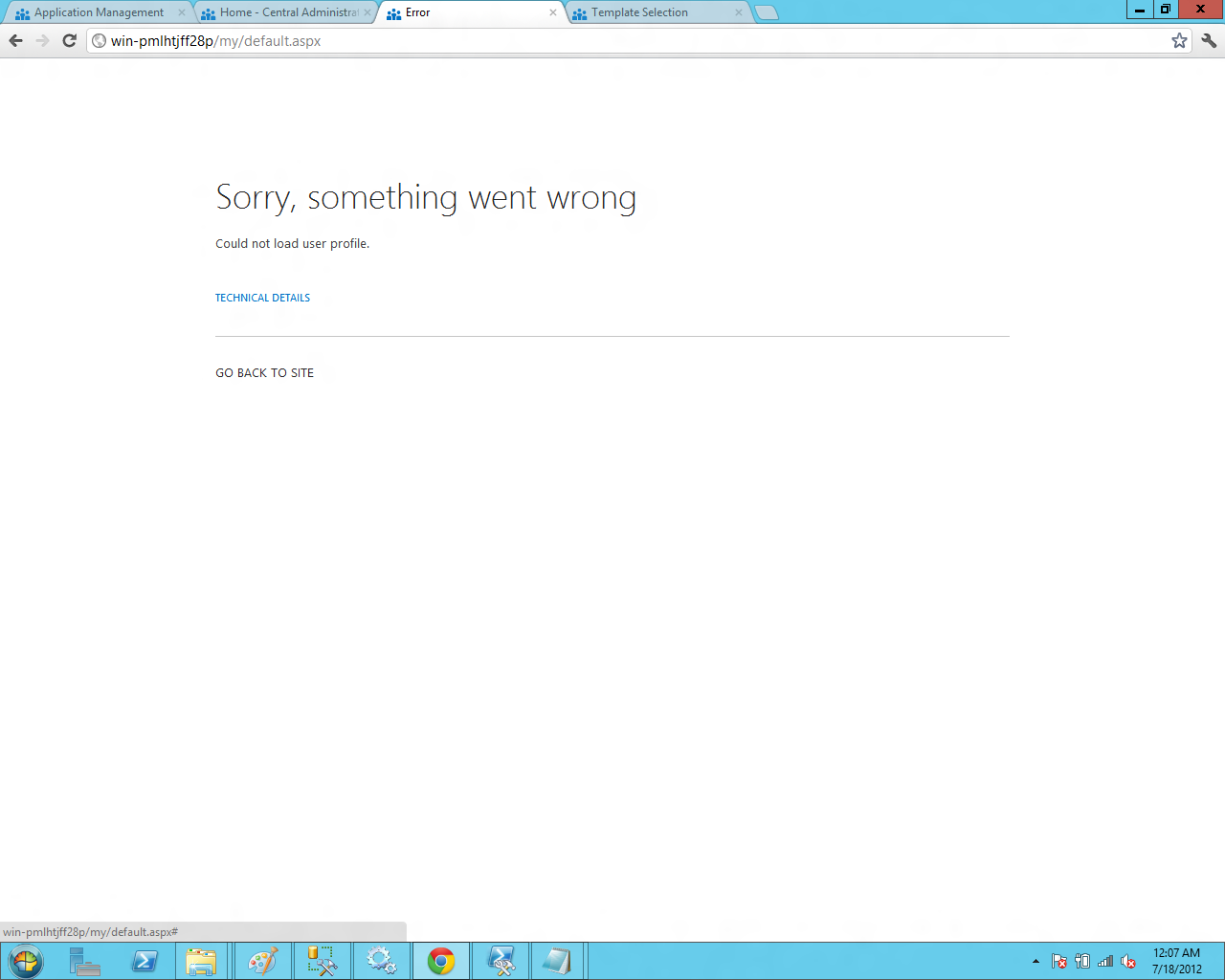The image size is (1225, 980).
Task: Switch to the Template Selection tab
Action: pyautogui.click(x=637, y=12)
